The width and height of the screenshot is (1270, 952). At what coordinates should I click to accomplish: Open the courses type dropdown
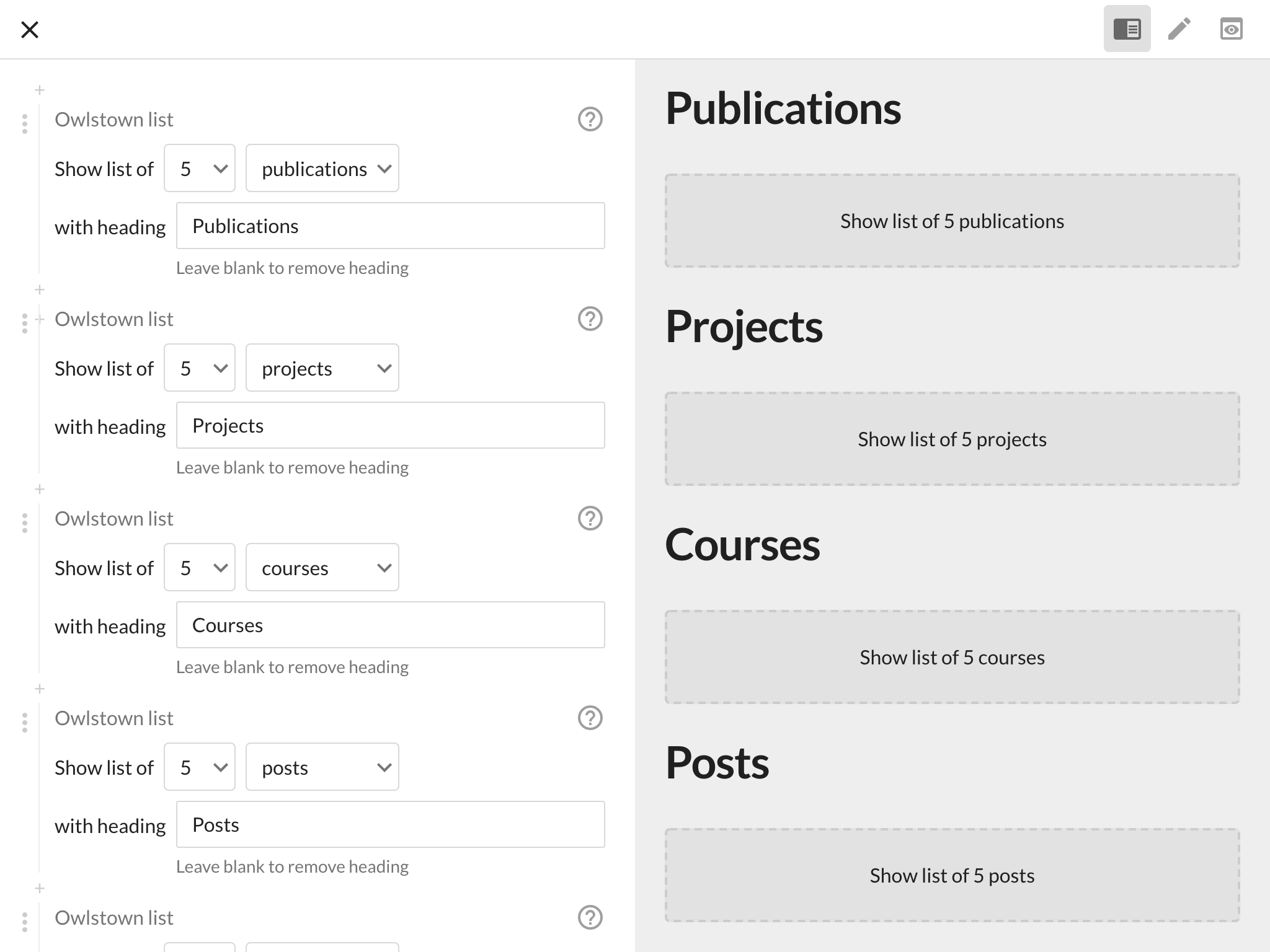pos(322,568)
